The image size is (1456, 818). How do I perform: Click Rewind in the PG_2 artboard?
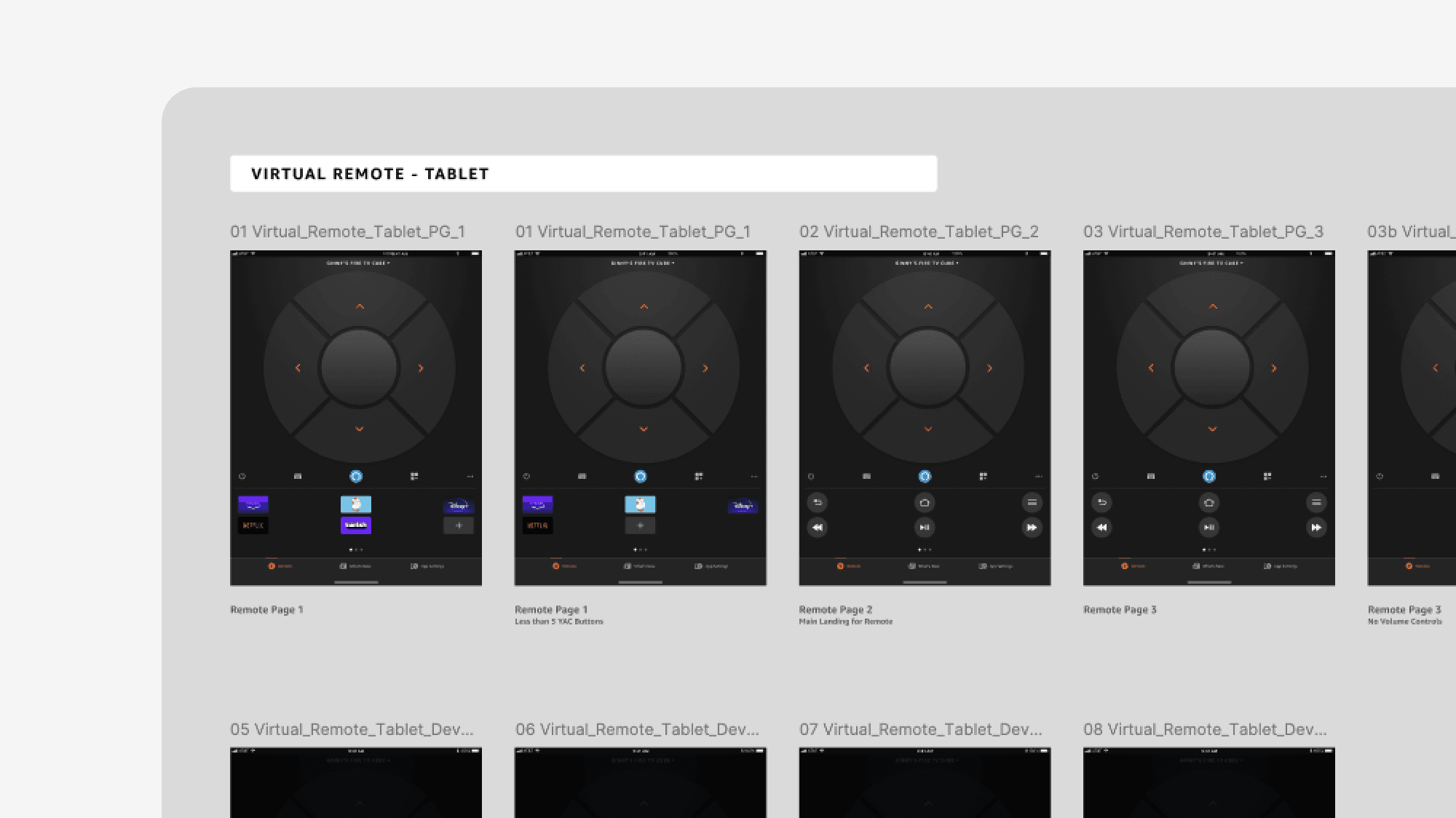[818, 528]
